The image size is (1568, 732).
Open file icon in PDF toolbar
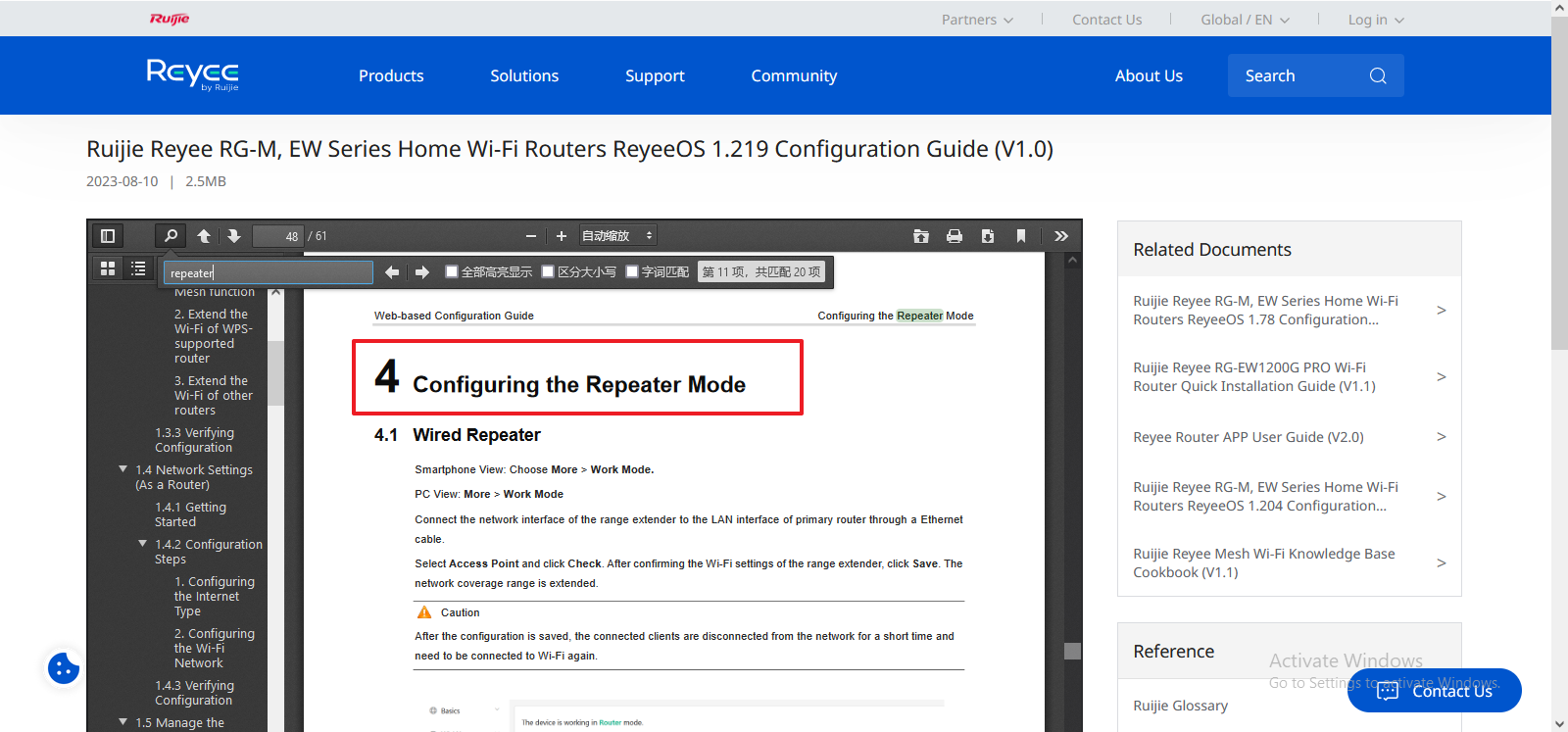[921, 236]
